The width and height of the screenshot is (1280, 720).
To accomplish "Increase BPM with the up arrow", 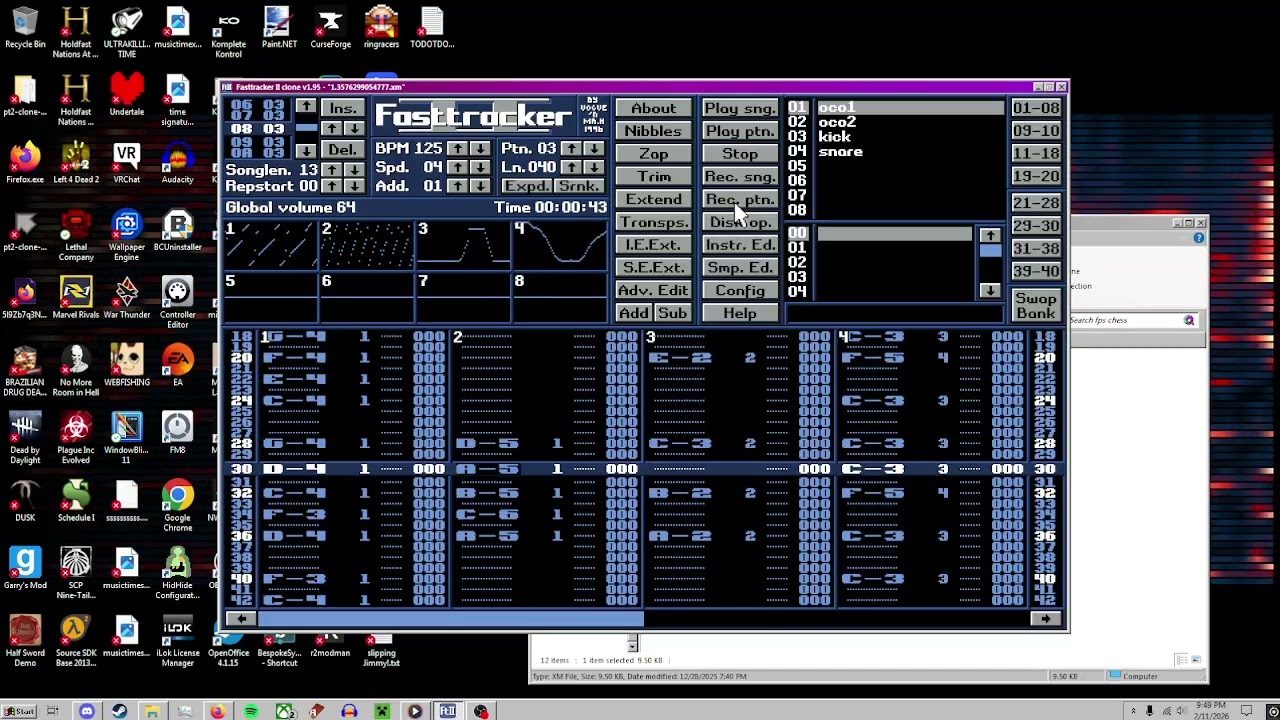I will coord(457,148).
